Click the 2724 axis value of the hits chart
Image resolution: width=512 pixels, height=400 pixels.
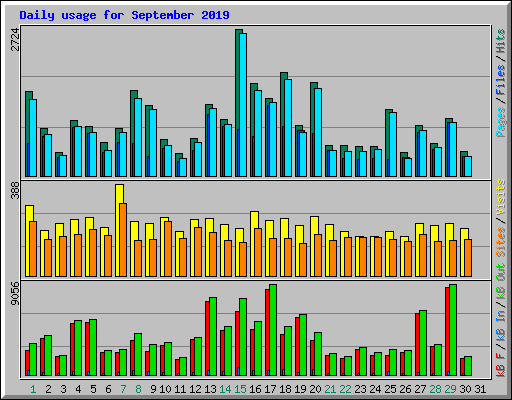click(15, 39)
